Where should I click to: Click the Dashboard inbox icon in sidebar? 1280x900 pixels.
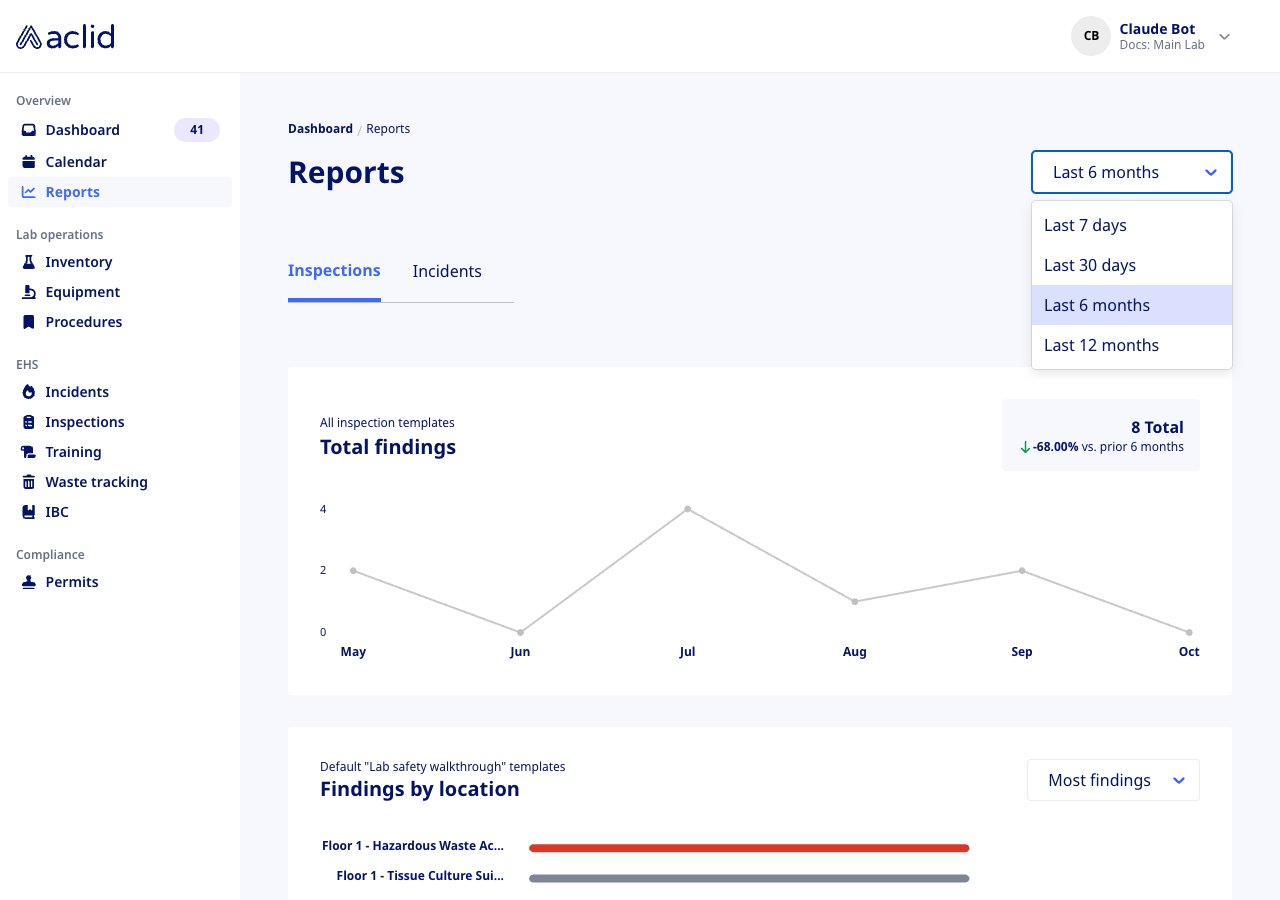pyautogui.click(x=29, y=130)
